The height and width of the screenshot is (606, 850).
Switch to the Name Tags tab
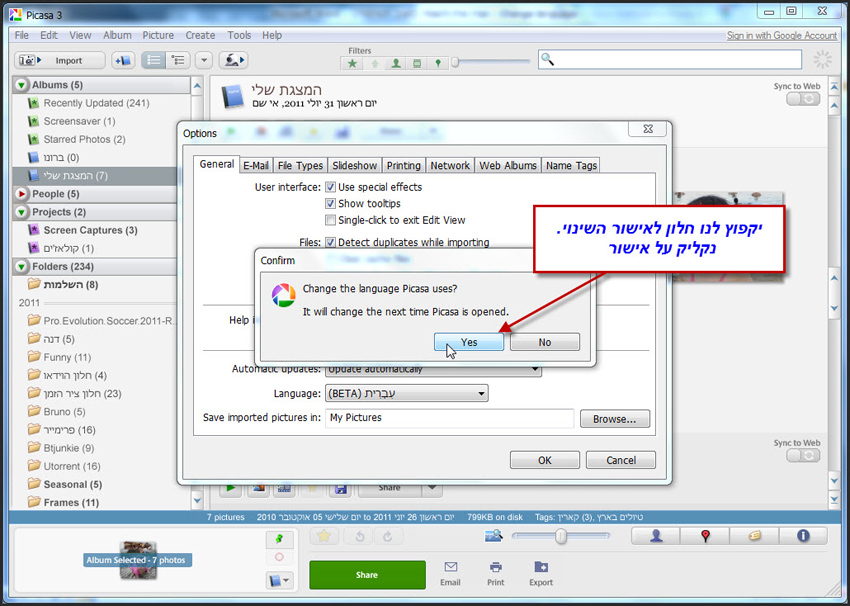571,165
